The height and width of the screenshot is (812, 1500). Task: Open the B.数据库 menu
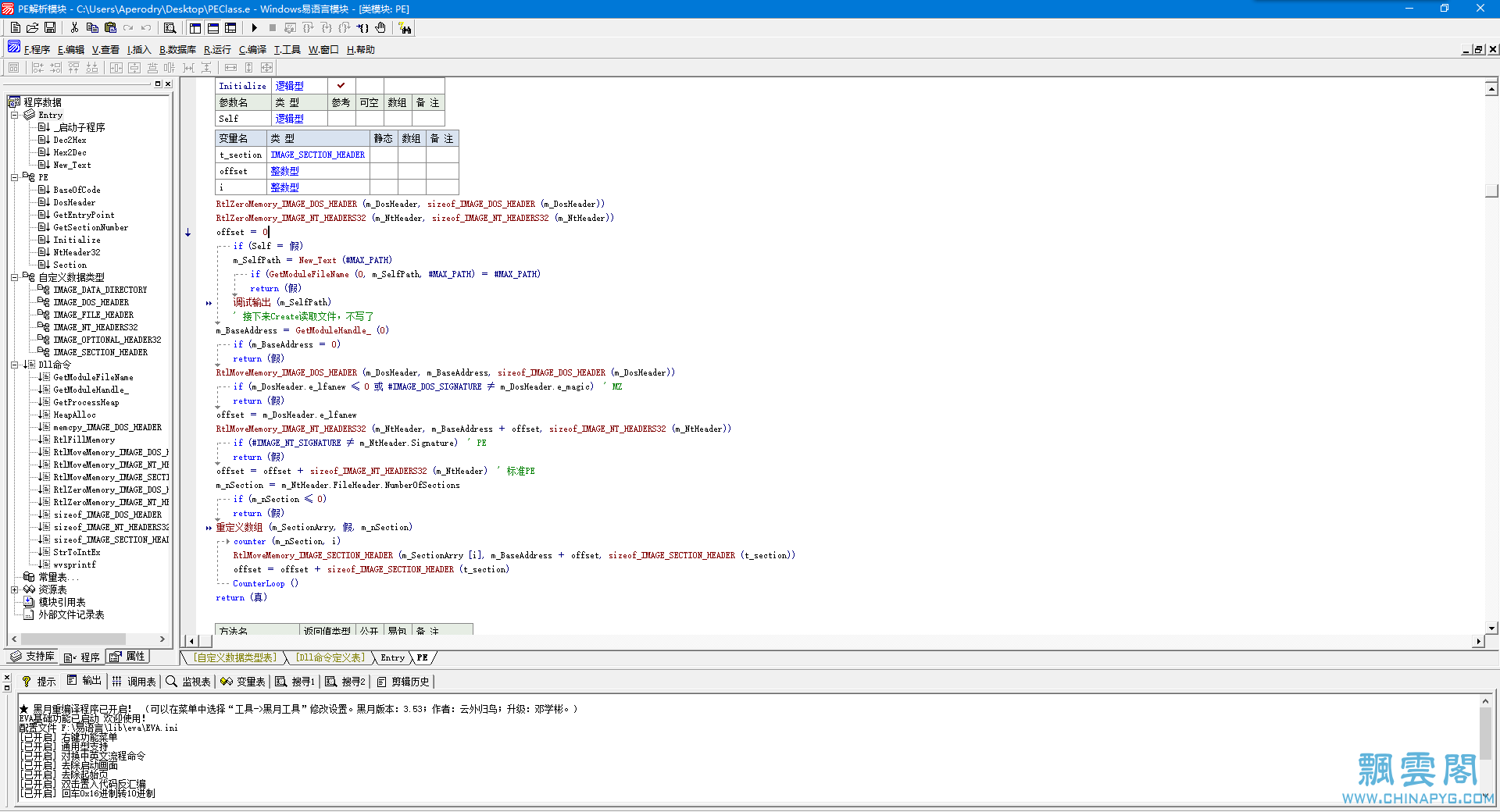(177, 50)
